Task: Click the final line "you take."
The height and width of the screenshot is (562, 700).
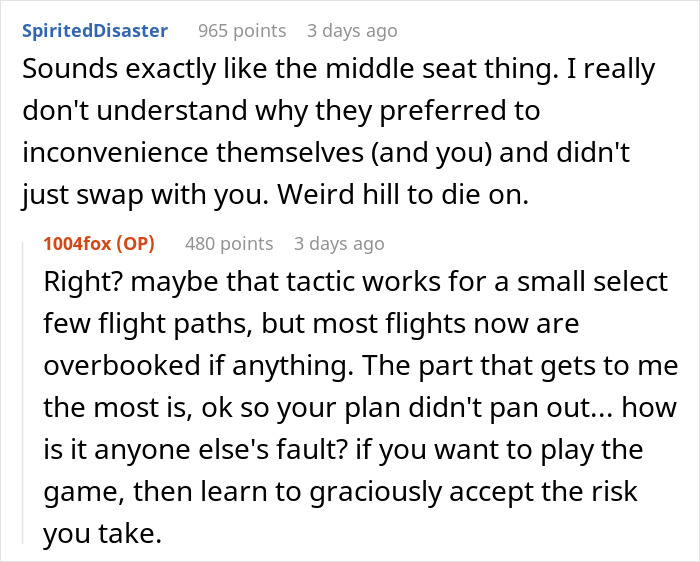Action: [102, 533]
